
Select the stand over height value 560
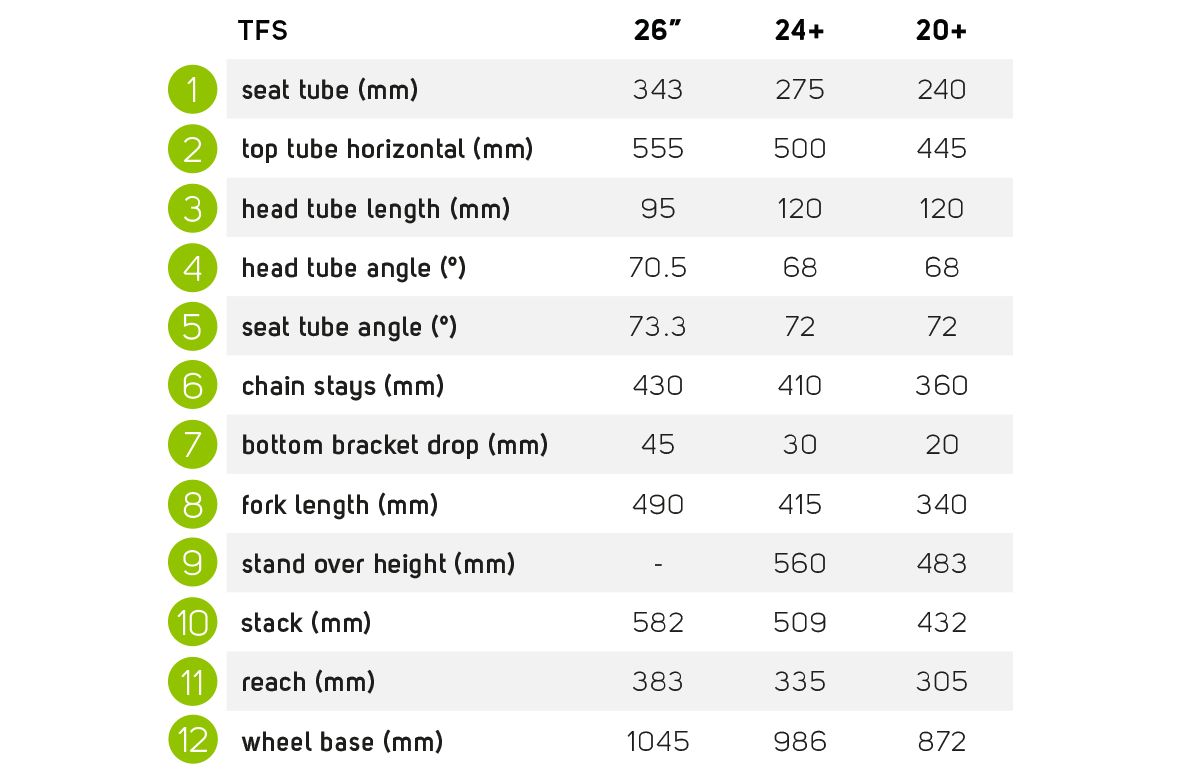[799, 563]
